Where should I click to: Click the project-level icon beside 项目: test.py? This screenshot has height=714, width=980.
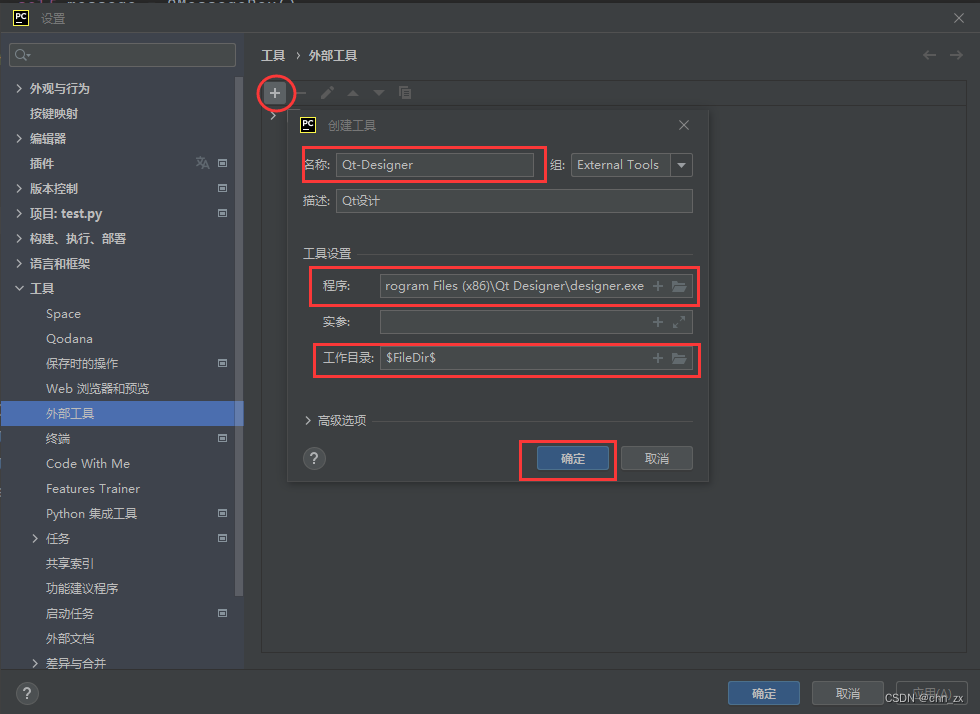pyautogui.click(x=222, y=213)
